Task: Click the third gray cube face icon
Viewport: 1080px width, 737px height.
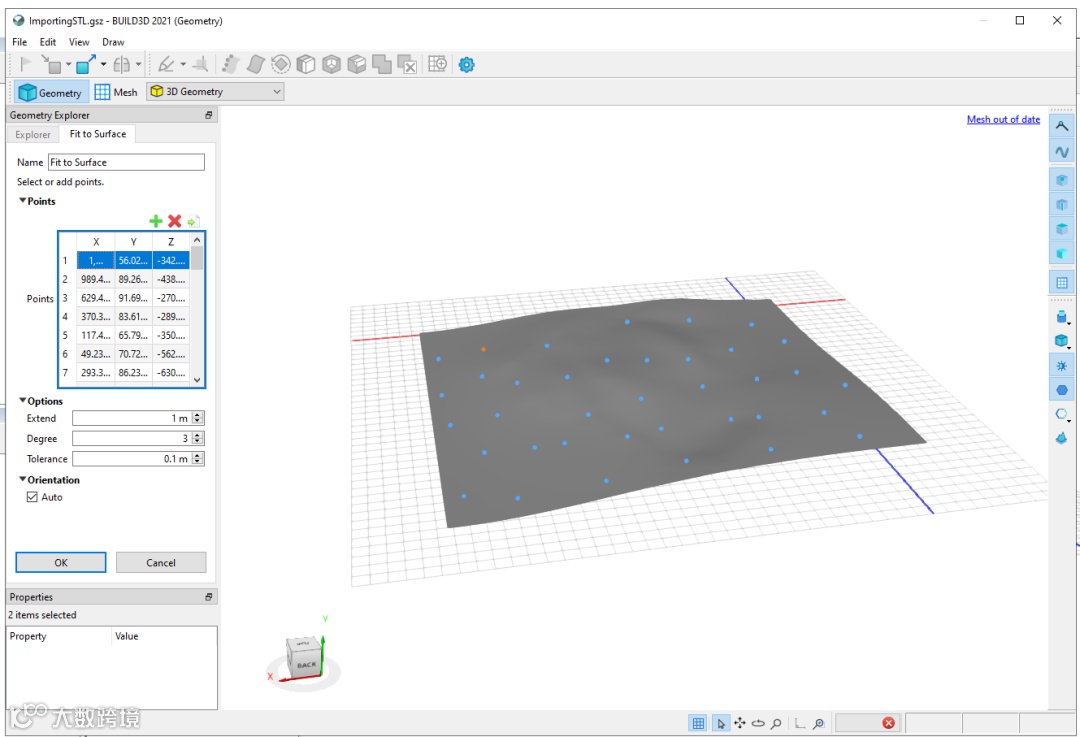Action: pyautogui.click(x=357, y=65)
